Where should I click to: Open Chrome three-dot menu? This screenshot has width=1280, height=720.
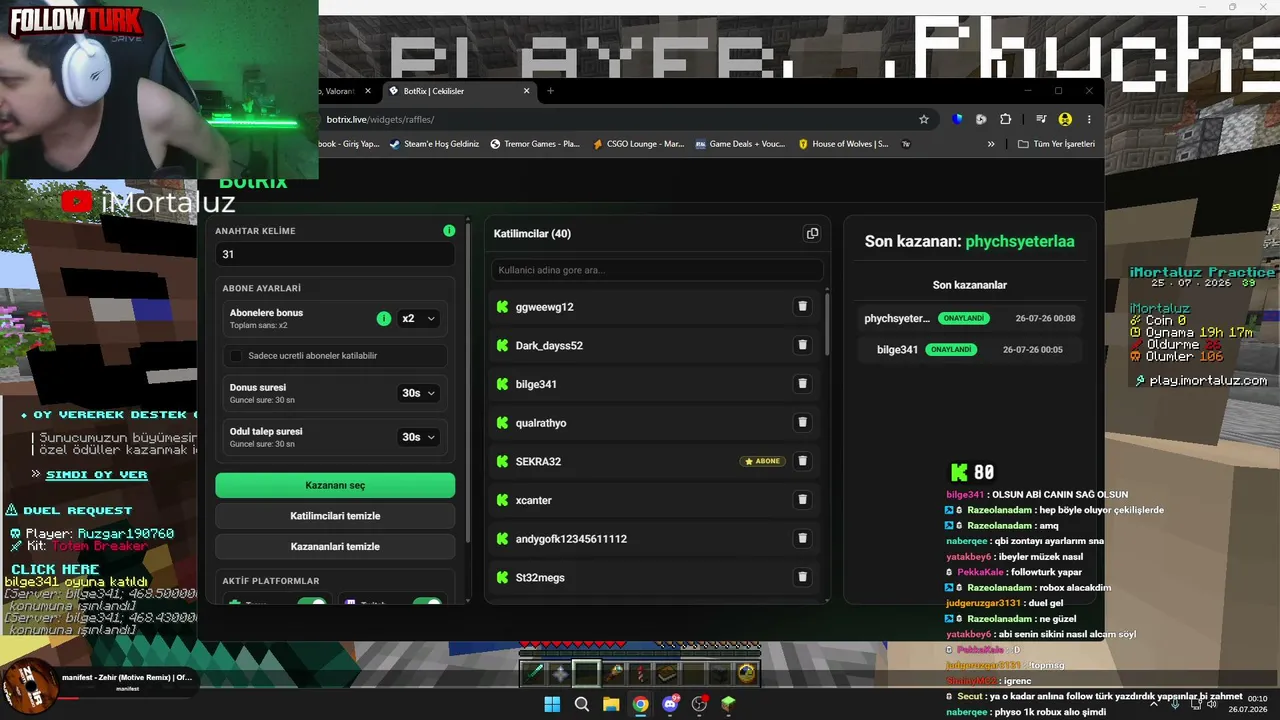[x=1089, y=119]
